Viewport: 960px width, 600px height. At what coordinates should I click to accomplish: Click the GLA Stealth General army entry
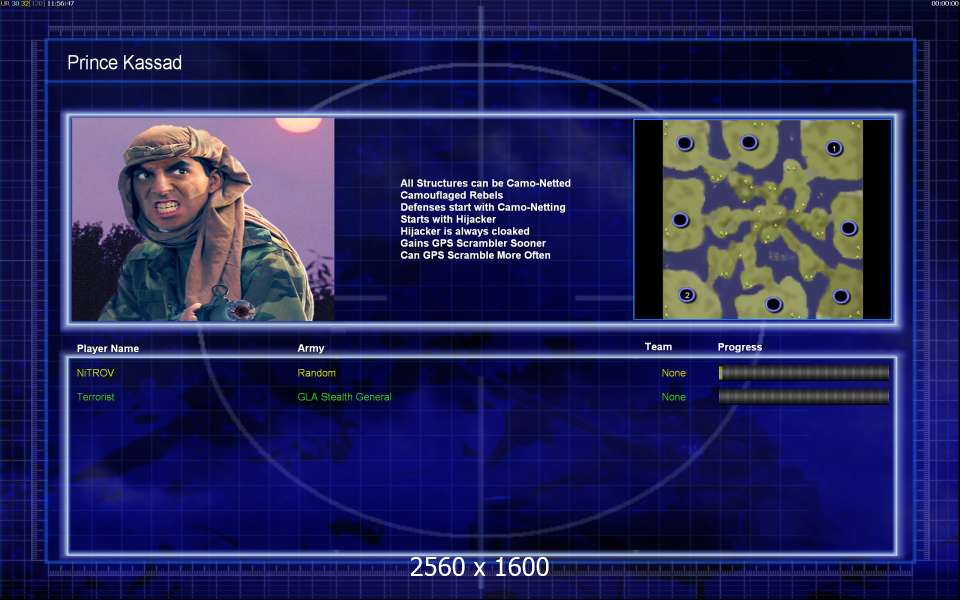point(344,397)
